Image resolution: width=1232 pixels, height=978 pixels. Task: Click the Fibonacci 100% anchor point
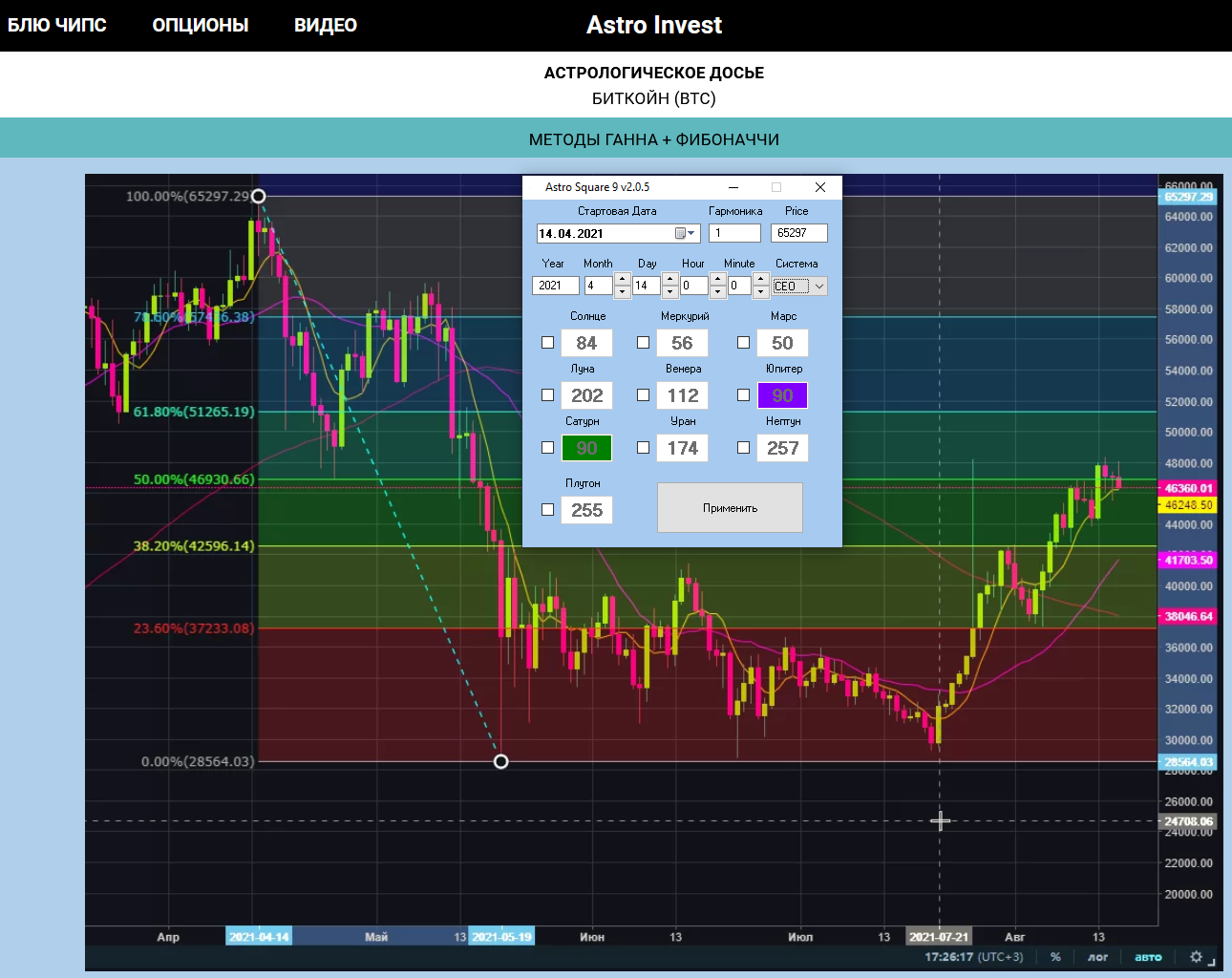[x=258, y=197]
